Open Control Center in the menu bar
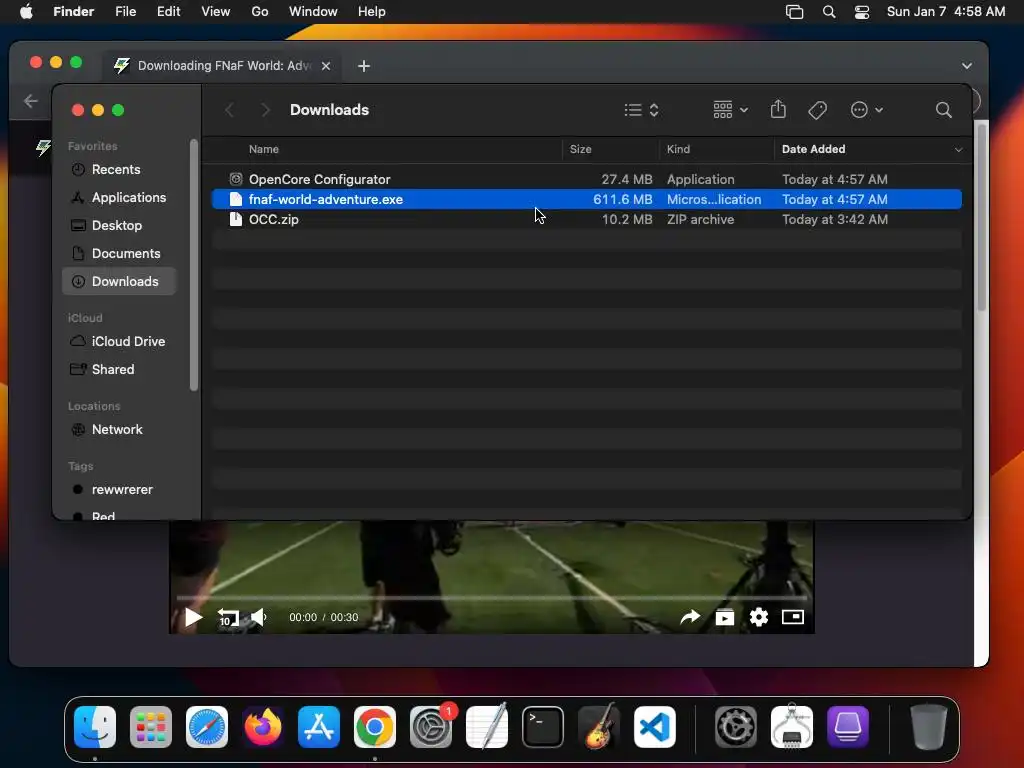 (x=862, y=12)
